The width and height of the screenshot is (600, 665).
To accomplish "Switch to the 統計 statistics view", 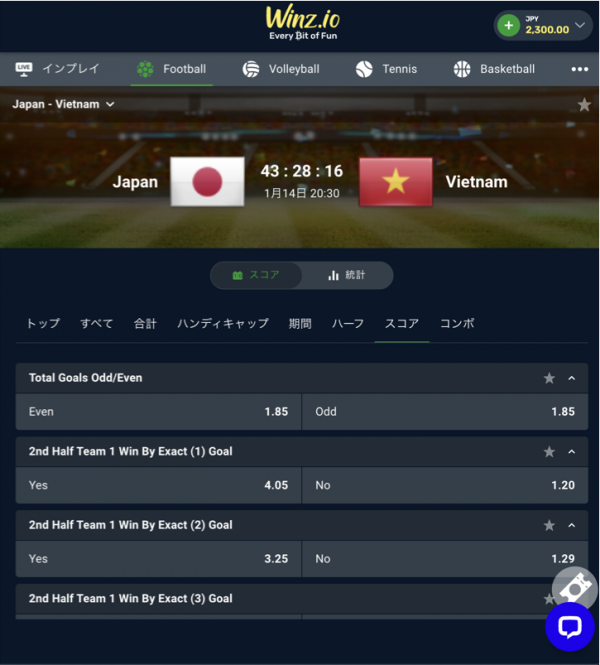I will [346, 275].
